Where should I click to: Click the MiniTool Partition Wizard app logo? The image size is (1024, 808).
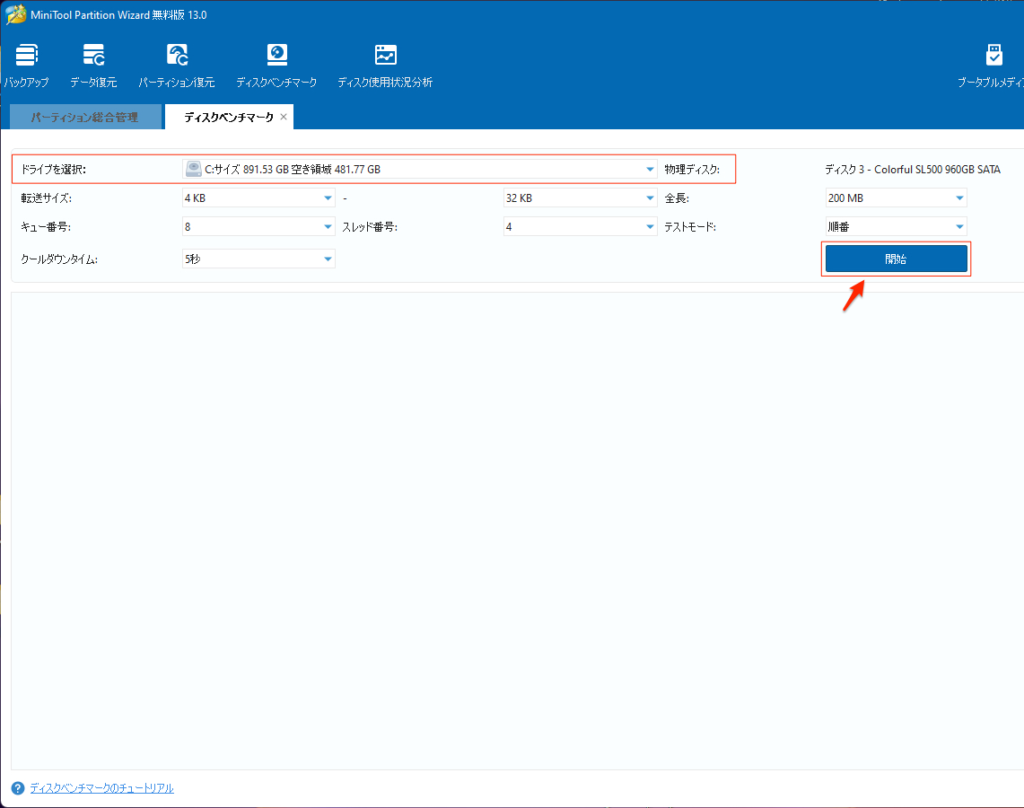pyautogui.click(x=14, y=14)
